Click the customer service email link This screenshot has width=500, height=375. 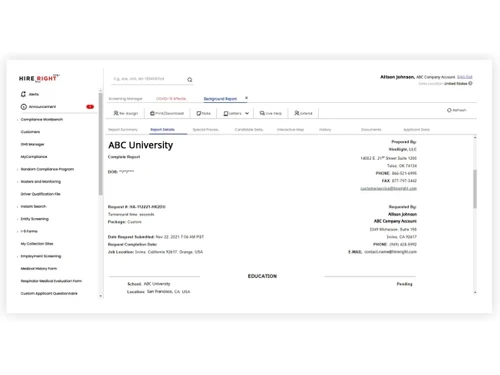click(x=388, y=189)
